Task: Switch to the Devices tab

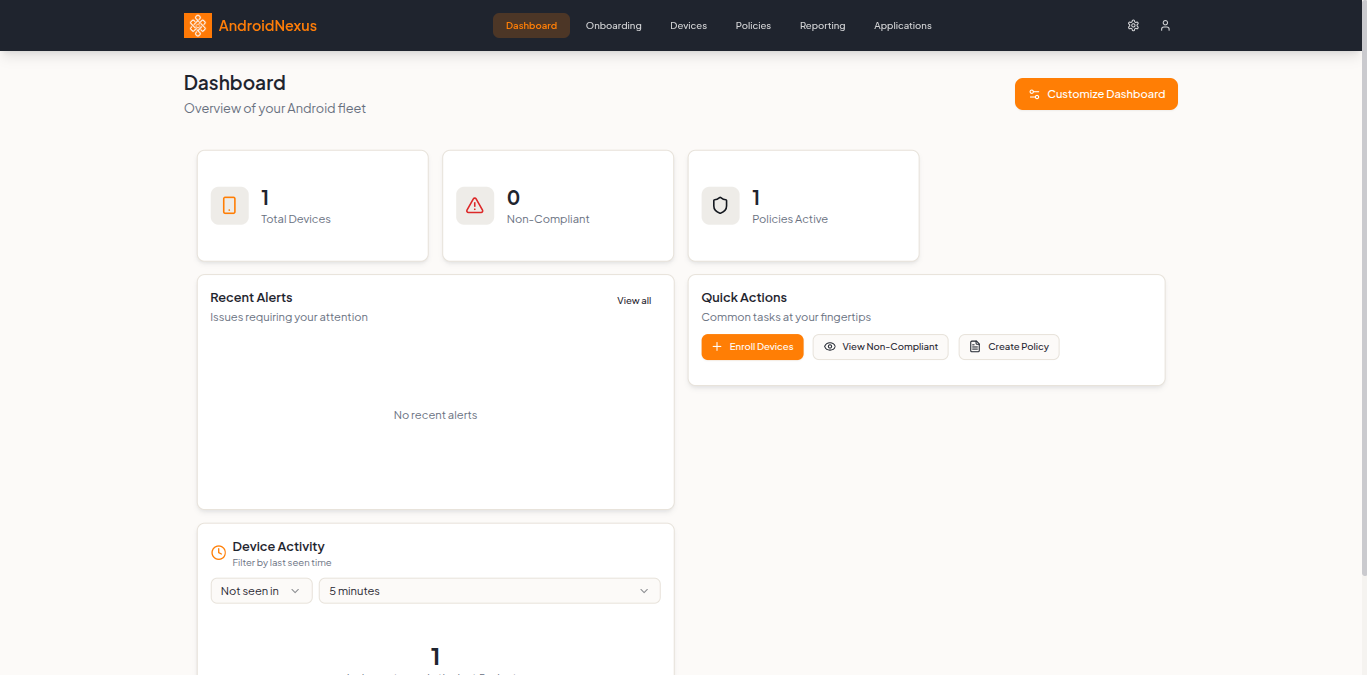Action: coord(688,25)
